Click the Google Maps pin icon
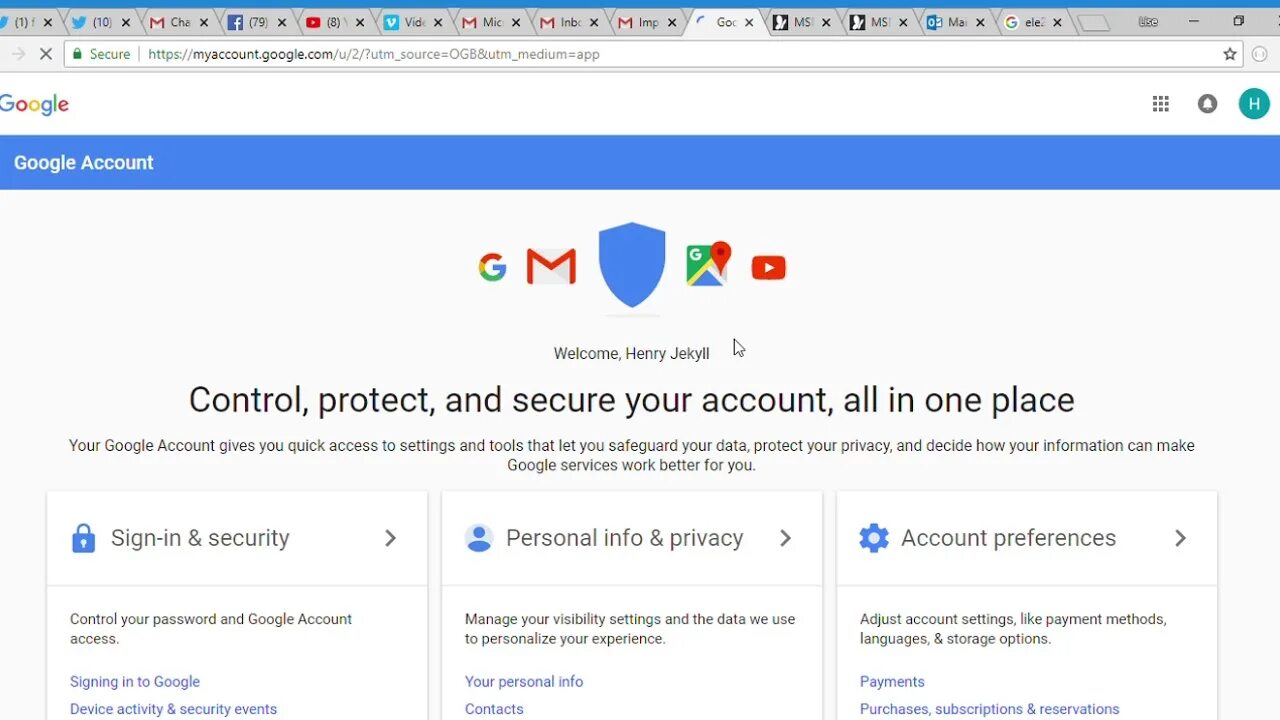Screen dimensions: 1280x720 [x=708, y=265]
